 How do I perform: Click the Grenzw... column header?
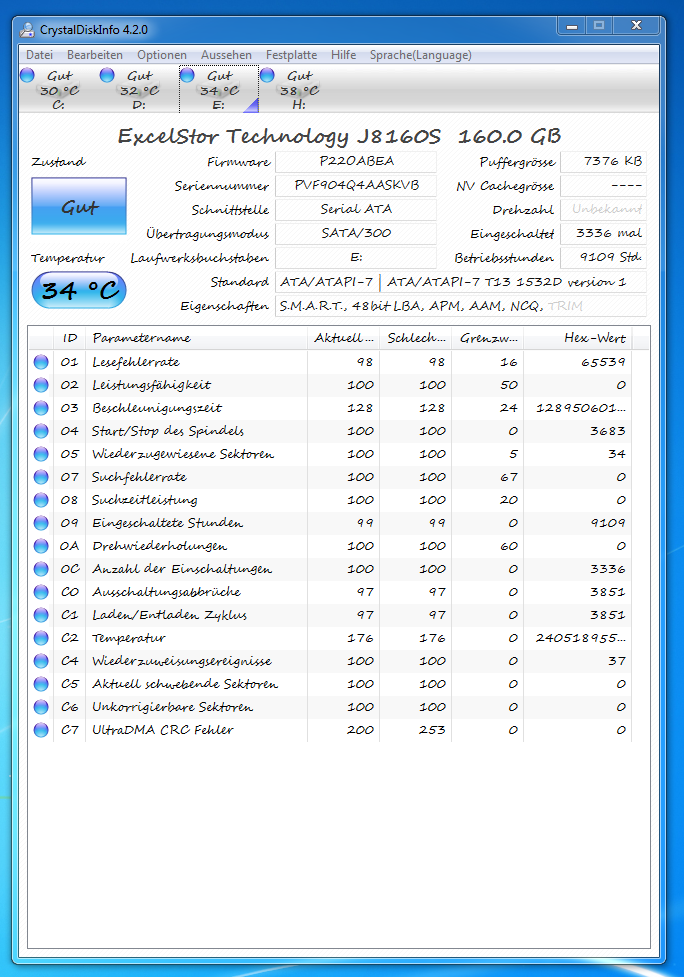pyautogui.click(x=488, y=338)
